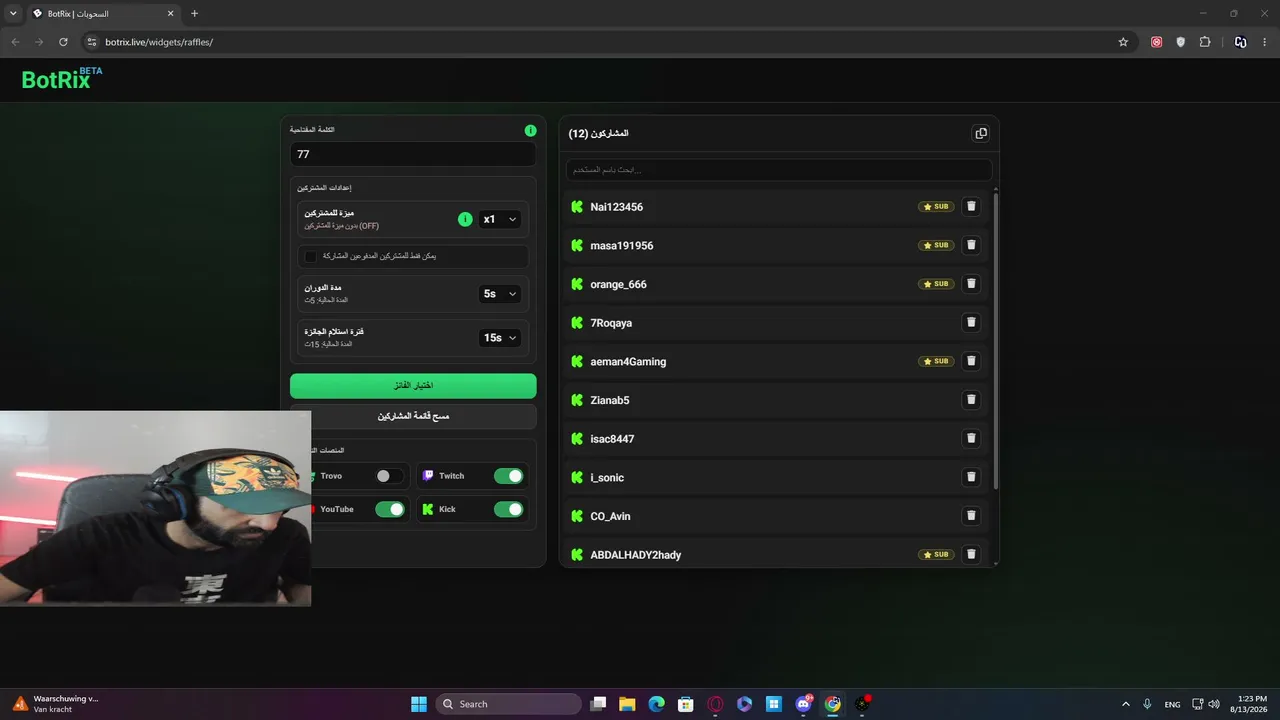Open the browser tab search dropdown arrow

[13, 14]
